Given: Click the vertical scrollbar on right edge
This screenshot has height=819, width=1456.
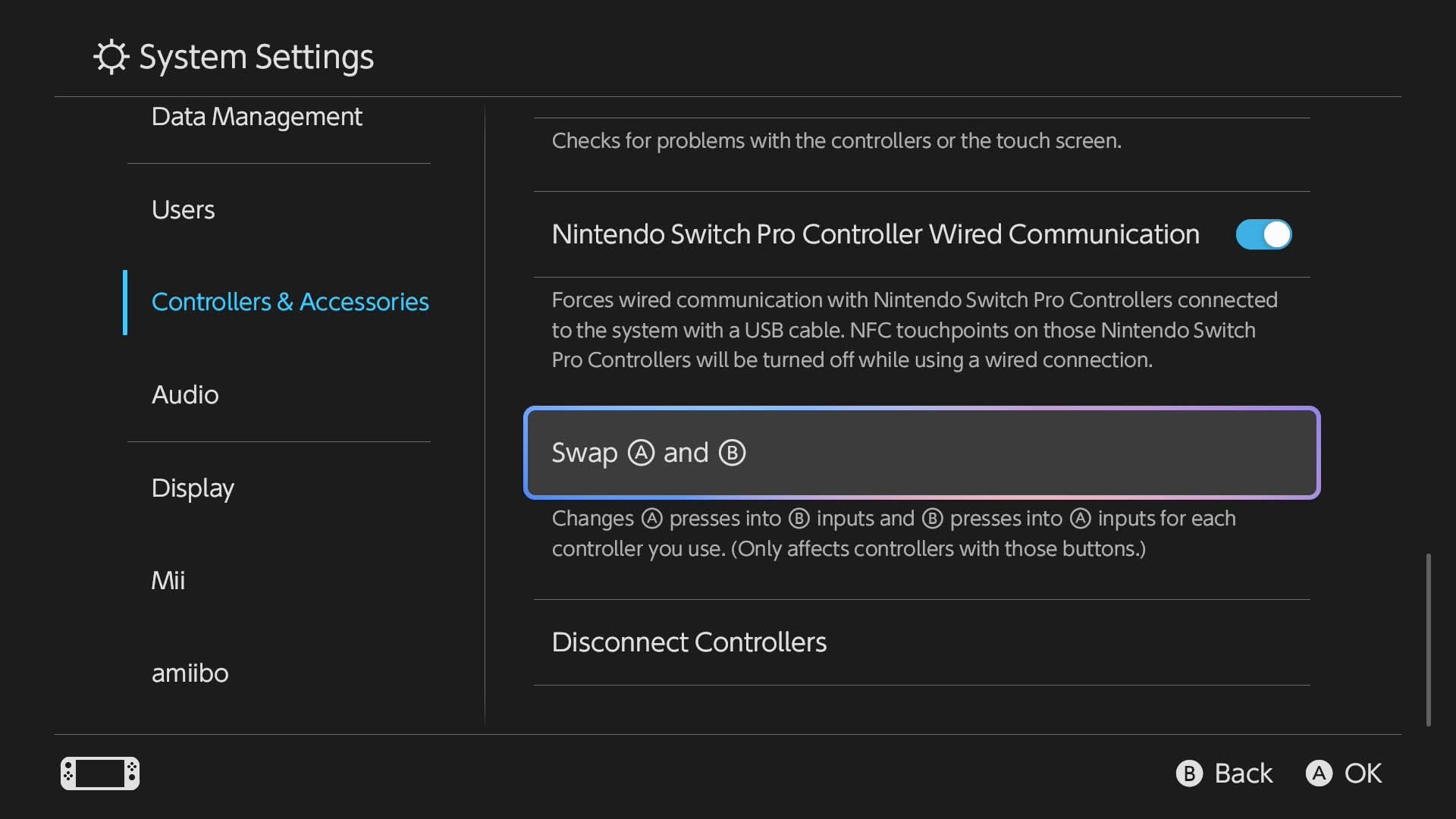Looking at the screenshot, I should 1428,639.
